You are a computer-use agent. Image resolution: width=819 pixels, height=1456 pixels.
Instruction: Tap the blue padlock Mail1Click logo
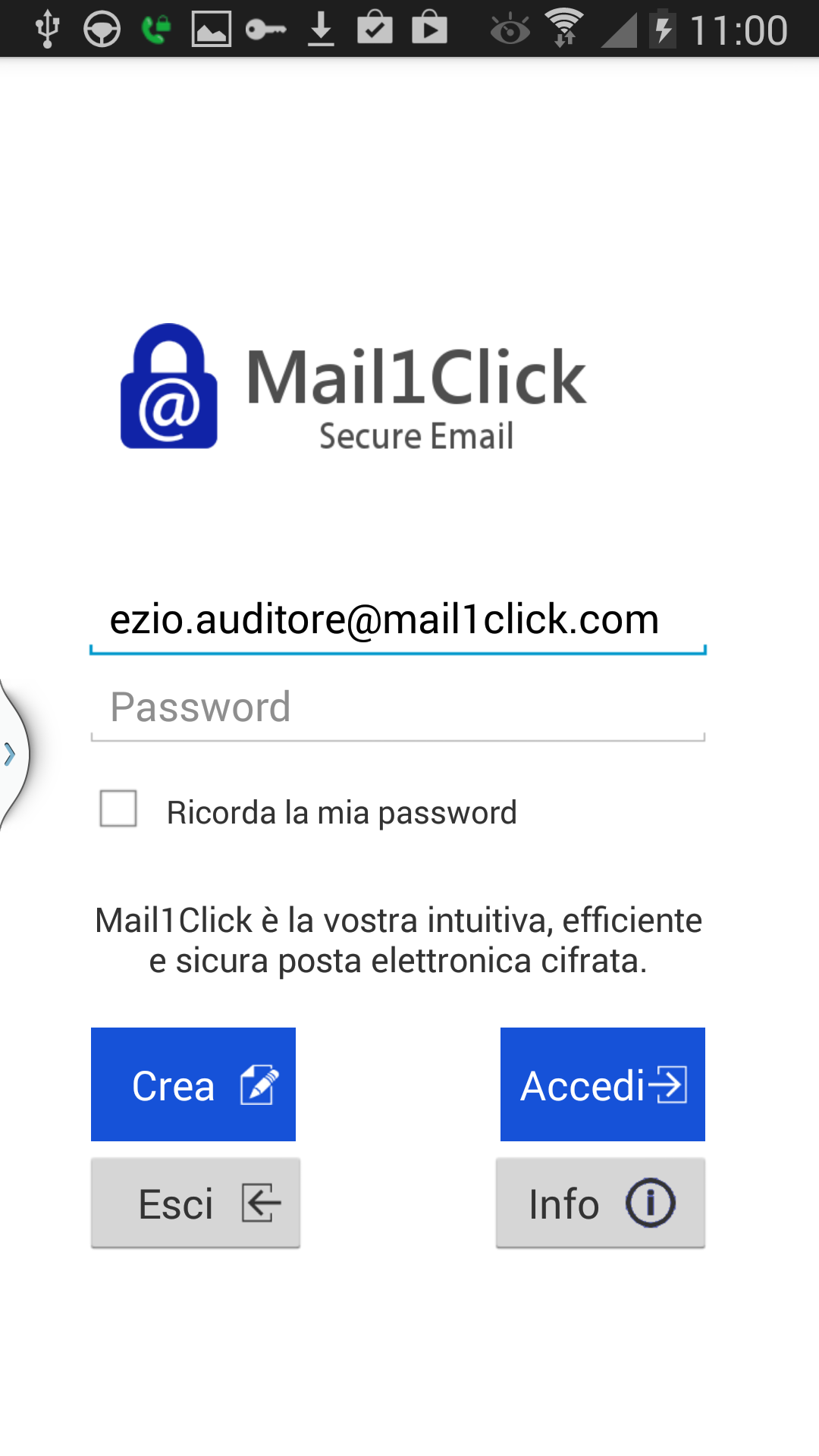(169, 386)
